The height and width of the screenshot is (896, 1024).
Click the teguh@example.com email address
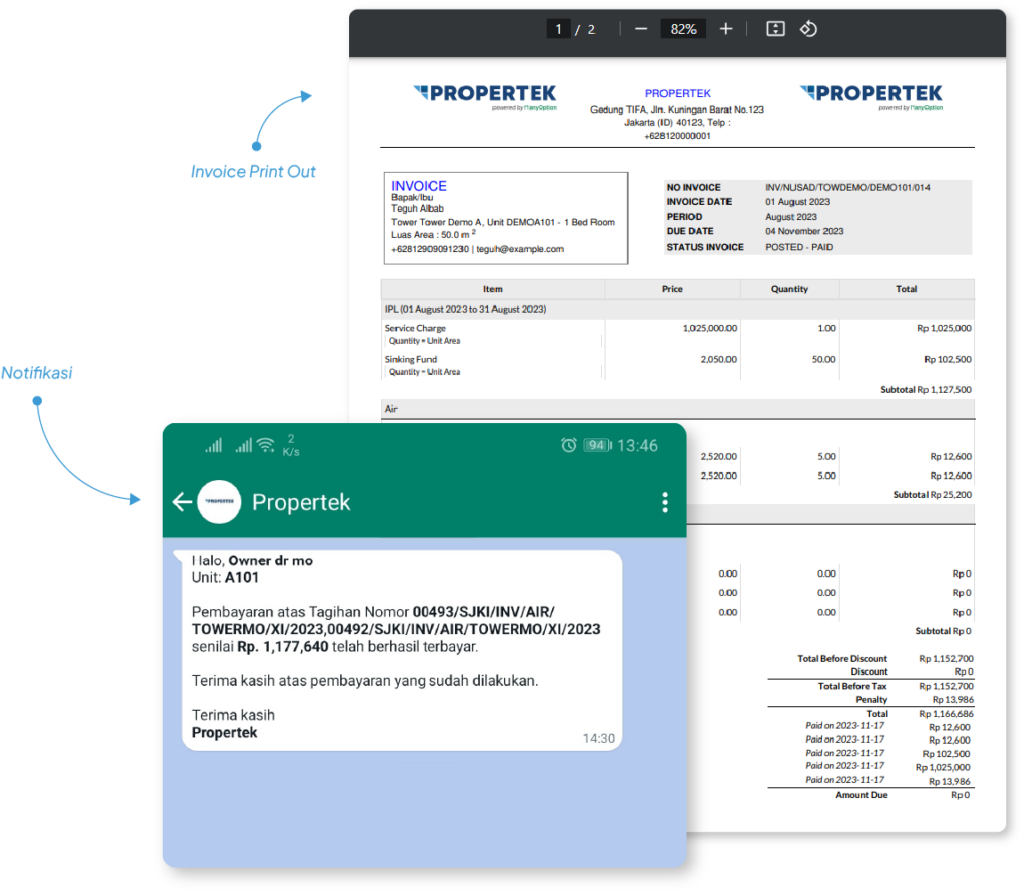(520, 249)
